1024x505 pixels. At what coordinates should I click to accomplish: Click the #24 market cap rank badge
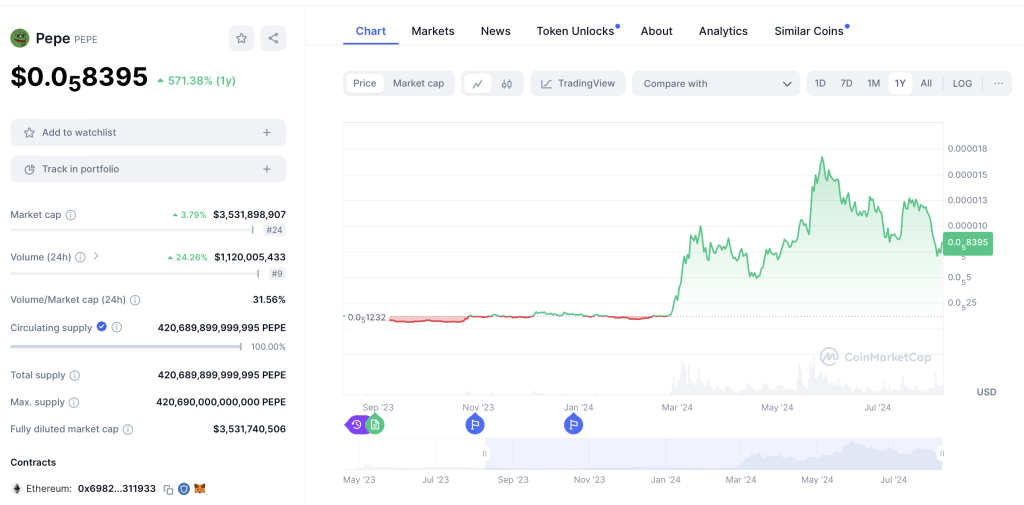click(274, 230)
